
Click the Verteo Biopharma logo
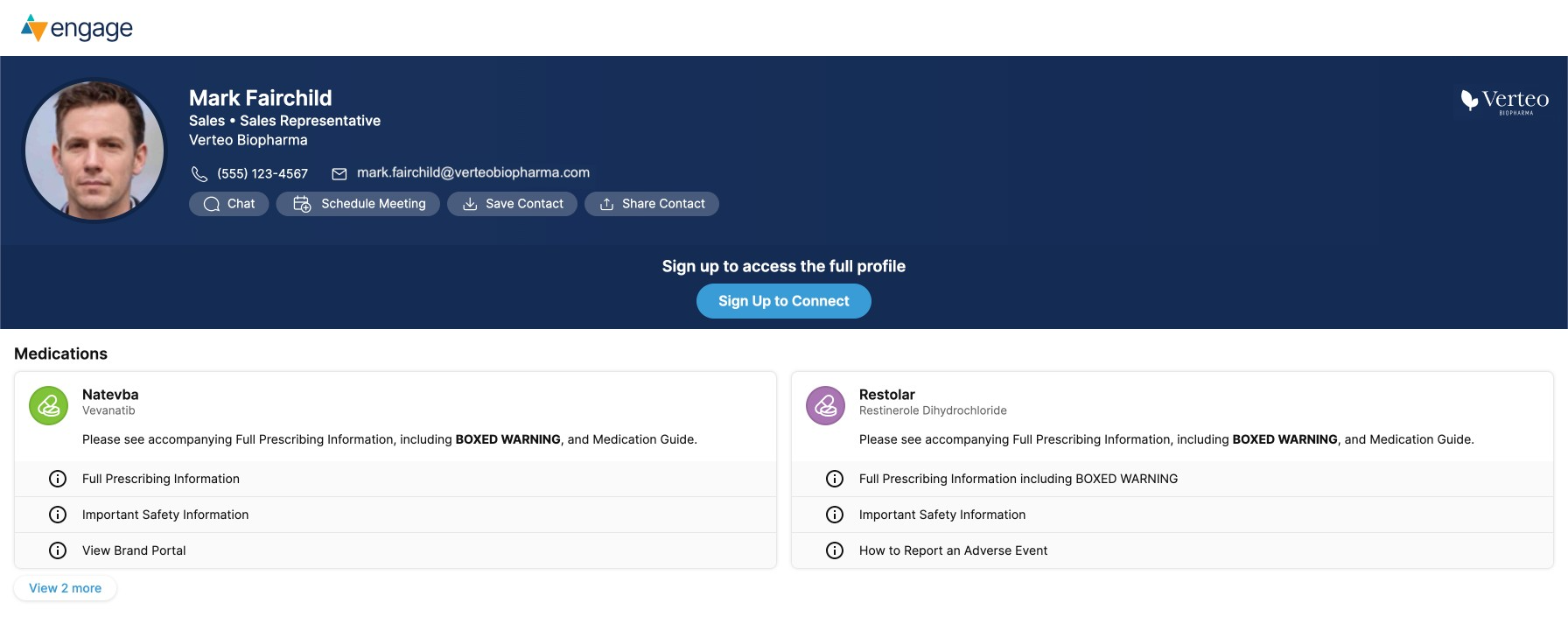click(1505, 102)
